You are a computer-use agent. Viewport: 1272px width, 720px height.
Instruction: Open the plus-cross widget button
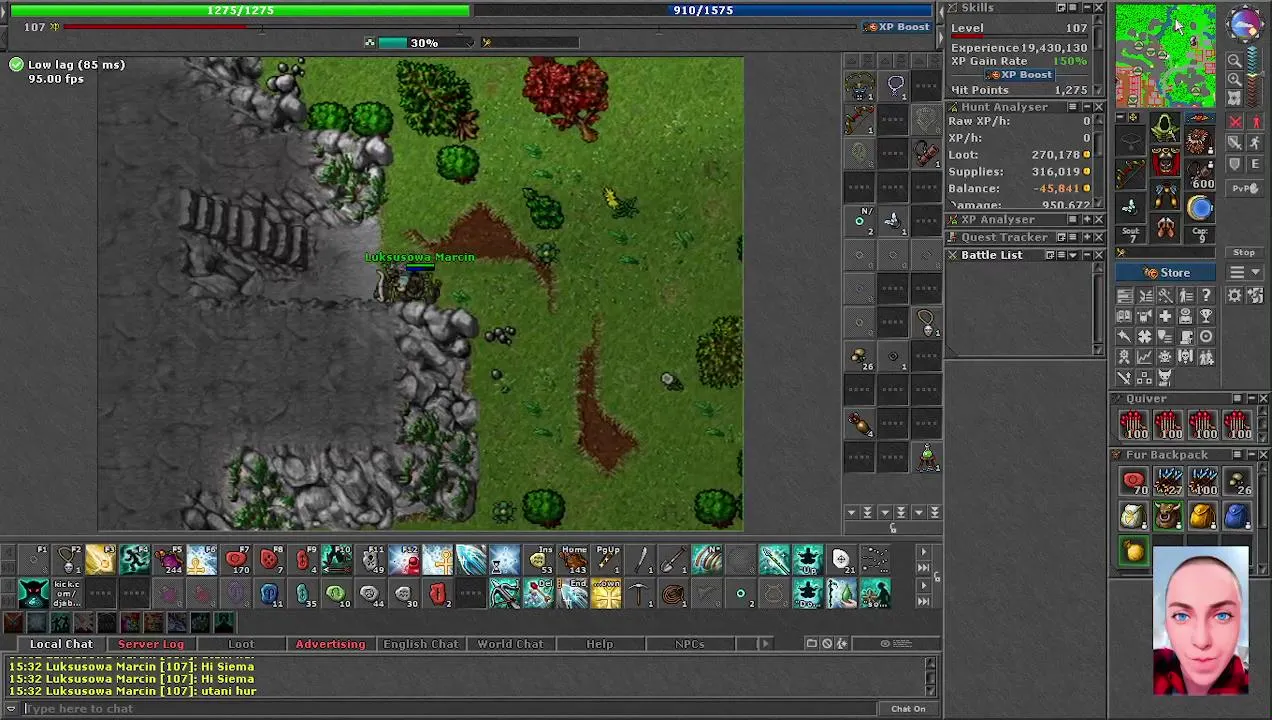pos(1165,316)
